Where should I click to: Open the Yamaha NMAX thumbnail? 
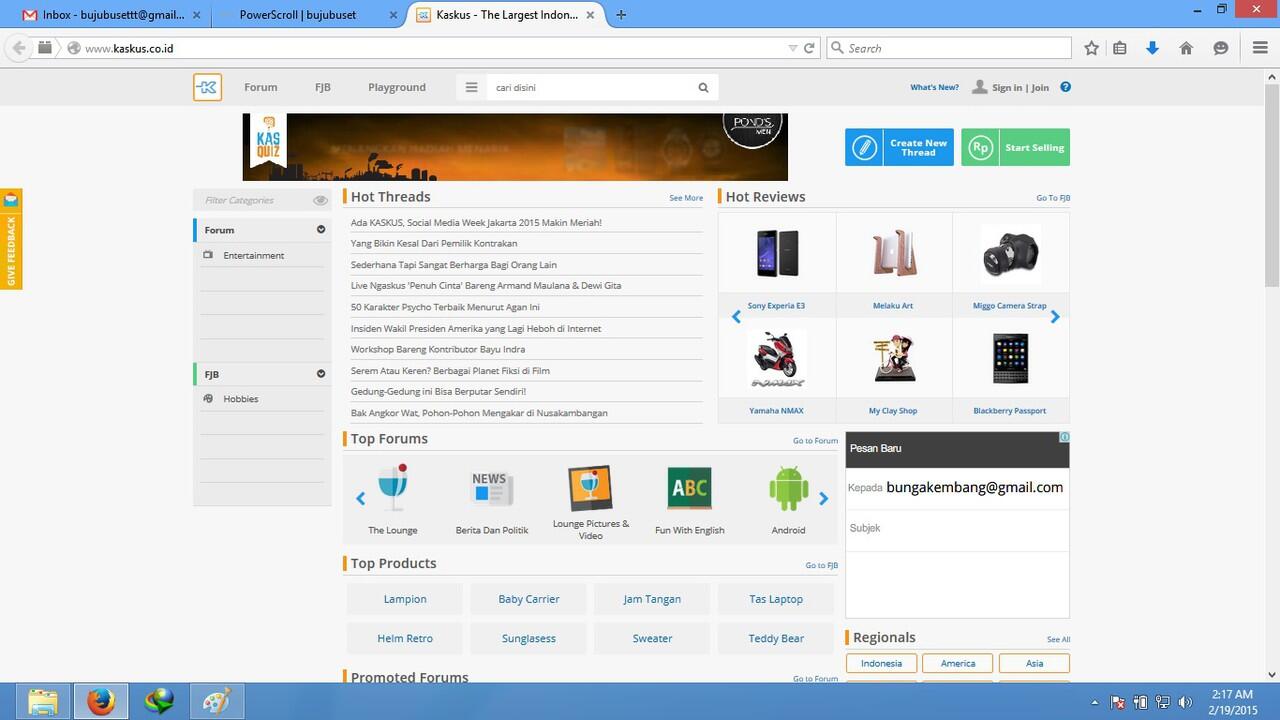[777, 358]
